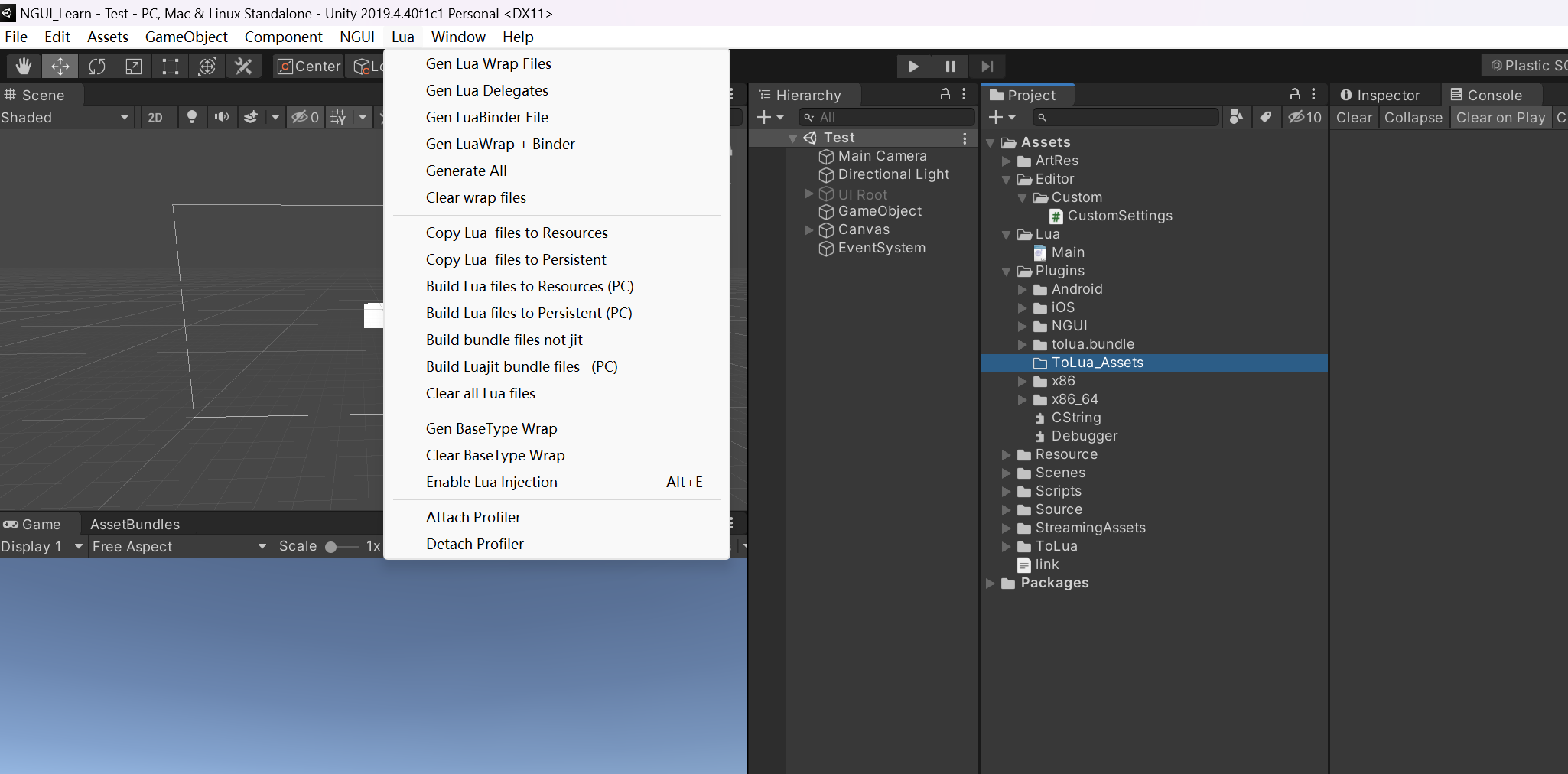Screen dimensions: 1568x774
Task: Expand ArtRes folder
Action: (1007, 161)
